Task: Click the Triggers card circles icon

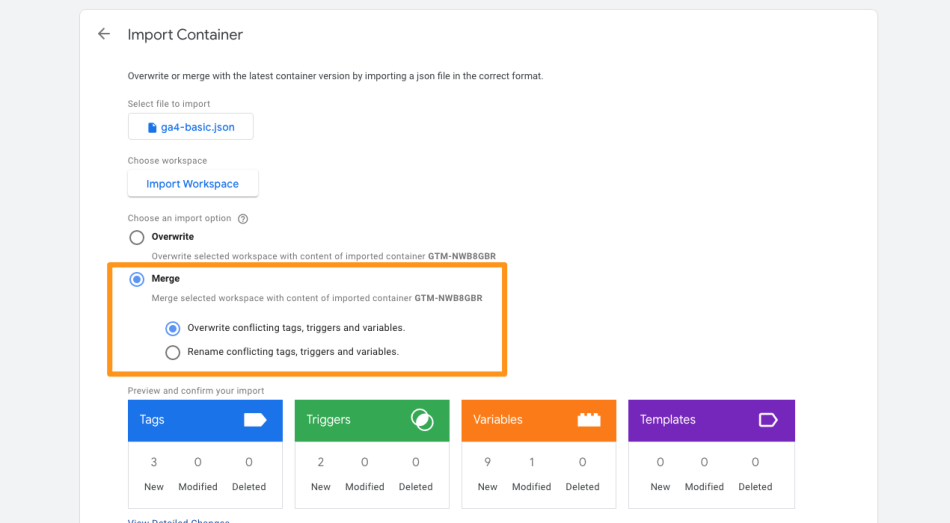Action: (422, 420)
